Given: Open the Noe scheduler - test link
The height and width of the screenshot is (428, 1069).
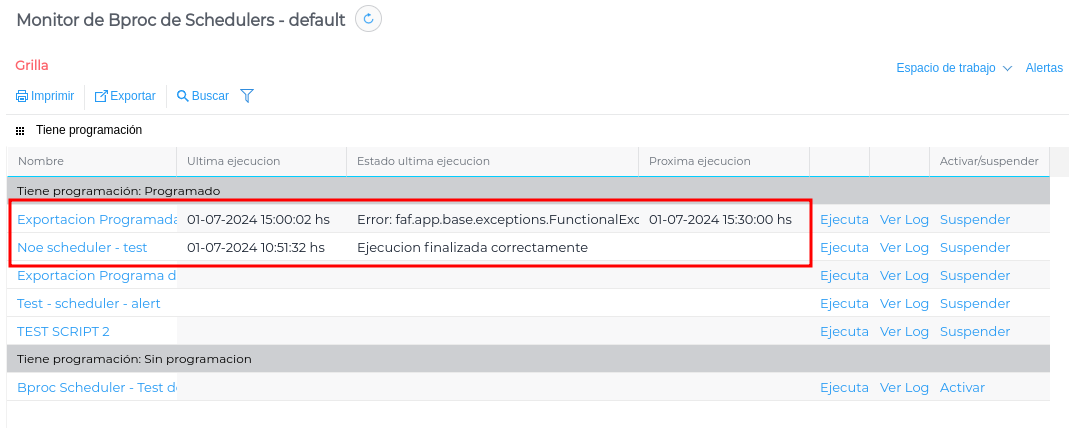Looking at the screenshot, I should point(82,247).
